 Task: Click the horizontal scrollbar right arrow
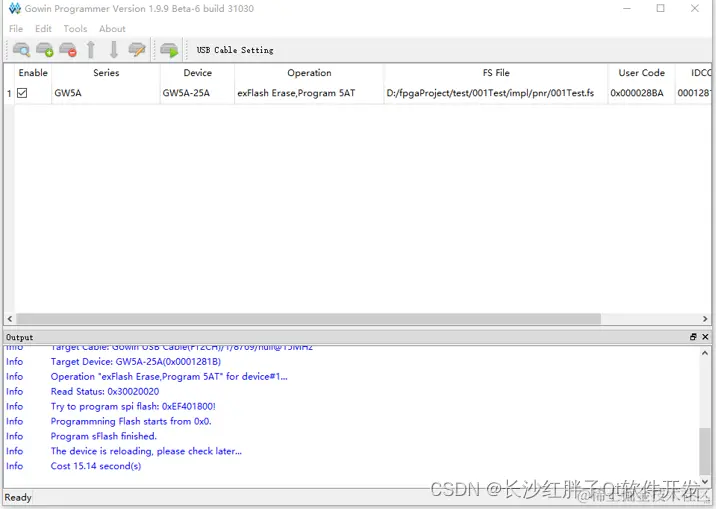705,319
